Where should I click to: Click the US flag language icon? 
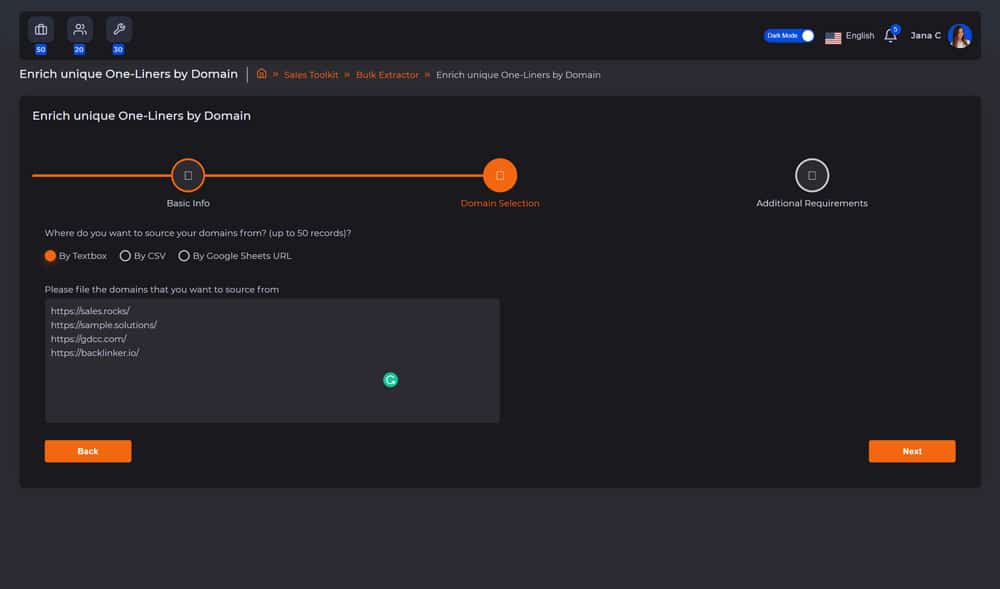pyautogui.click(x=833, y=37)
